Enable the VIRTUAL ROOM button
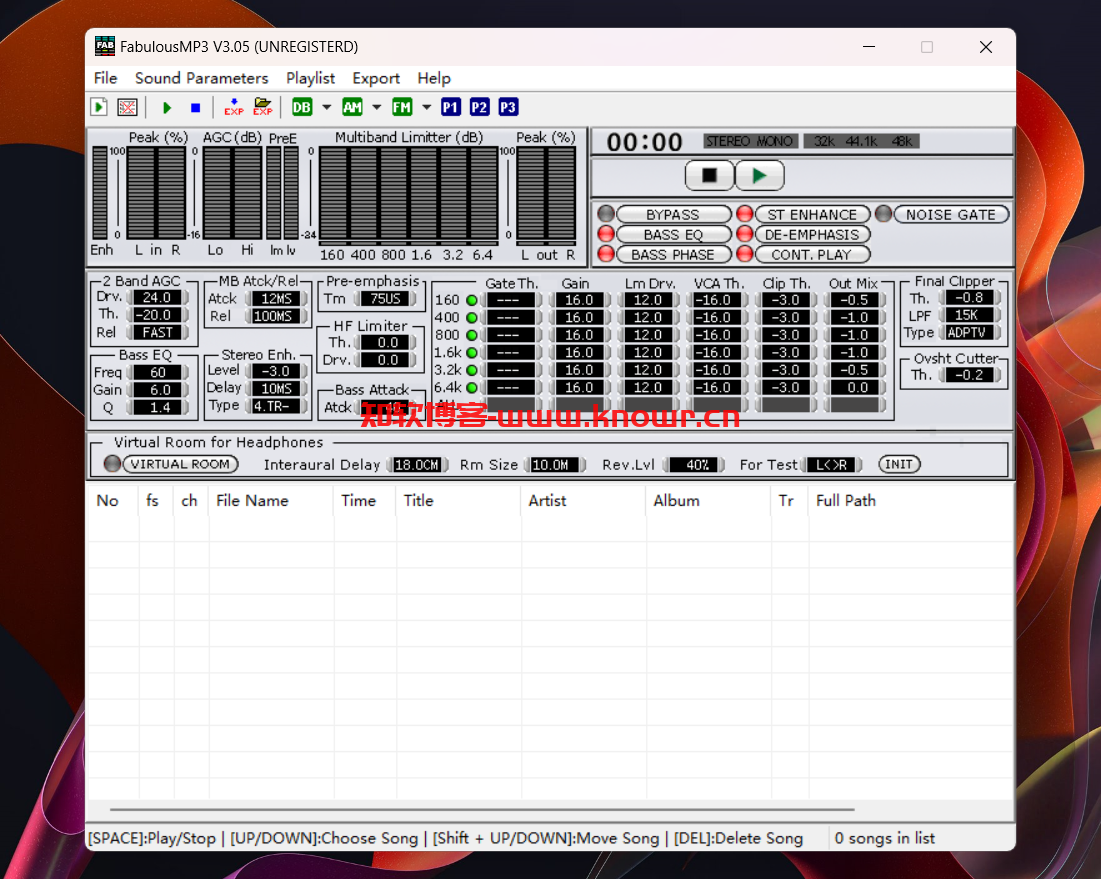Viewport: 1101px width, 879px height. click(180, 464)
